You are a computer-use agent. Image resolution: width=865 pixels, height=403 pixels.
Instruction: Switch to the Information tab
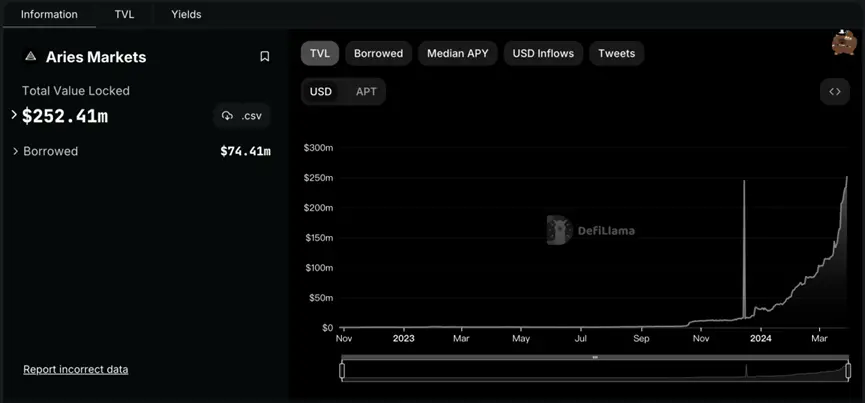pos(49,14)
